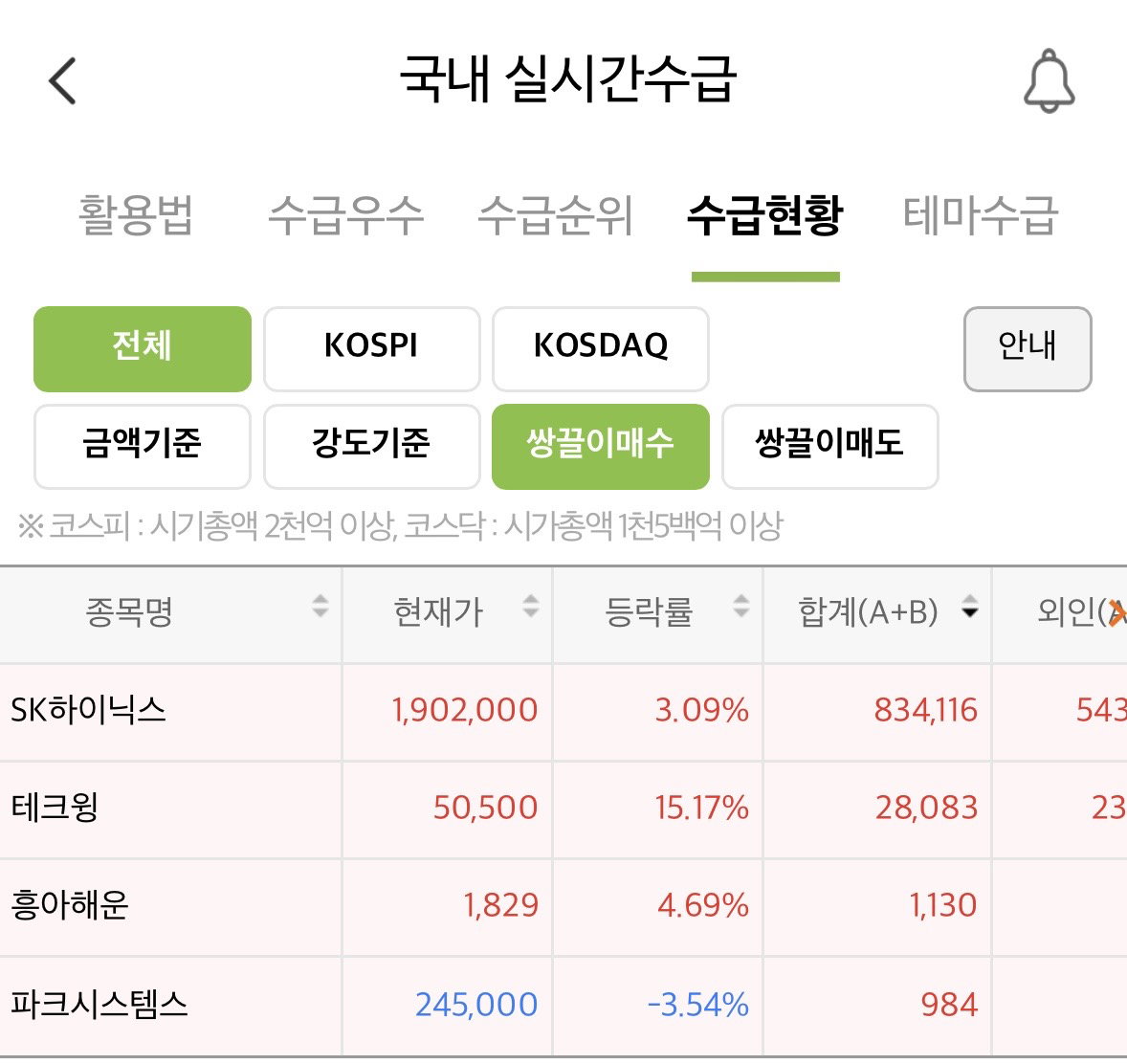Open the 테크윙 stock row
Screen dimensions: 1127x1064
point(563,809)
